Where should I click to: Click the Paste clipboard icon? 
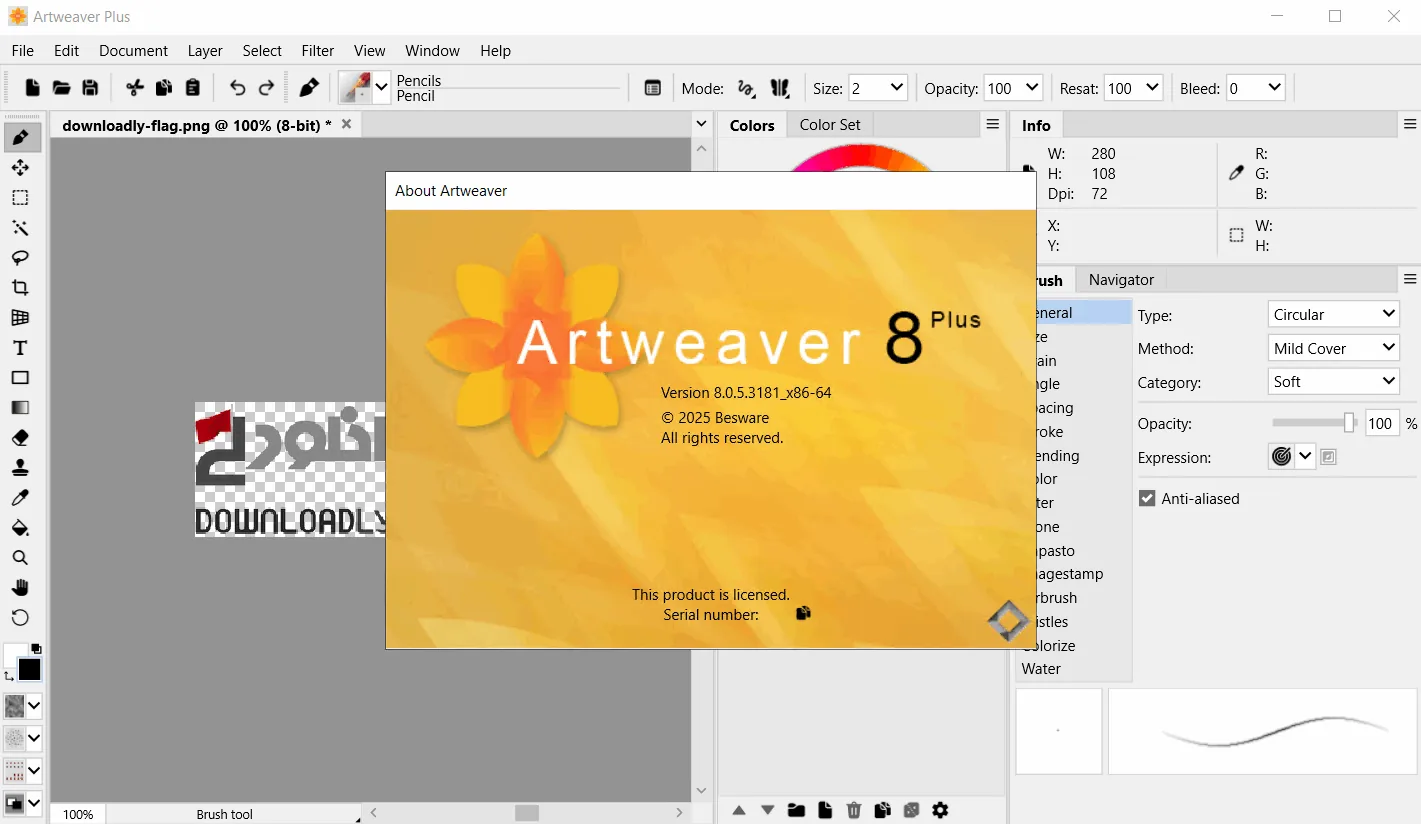pyautogui.click(x=193, y=88)
